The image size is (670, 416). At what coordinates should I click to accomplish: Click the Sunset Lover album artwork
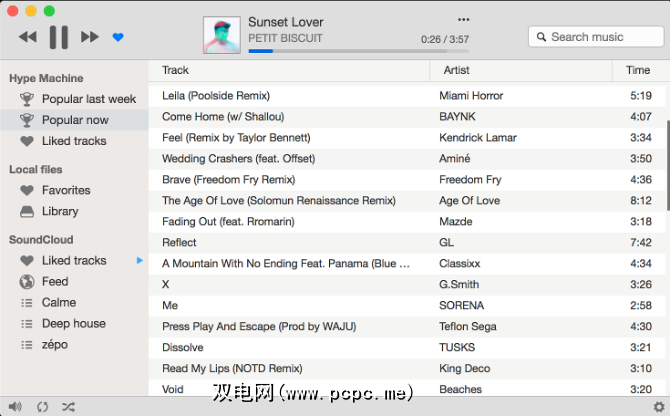tap(222, 35)
